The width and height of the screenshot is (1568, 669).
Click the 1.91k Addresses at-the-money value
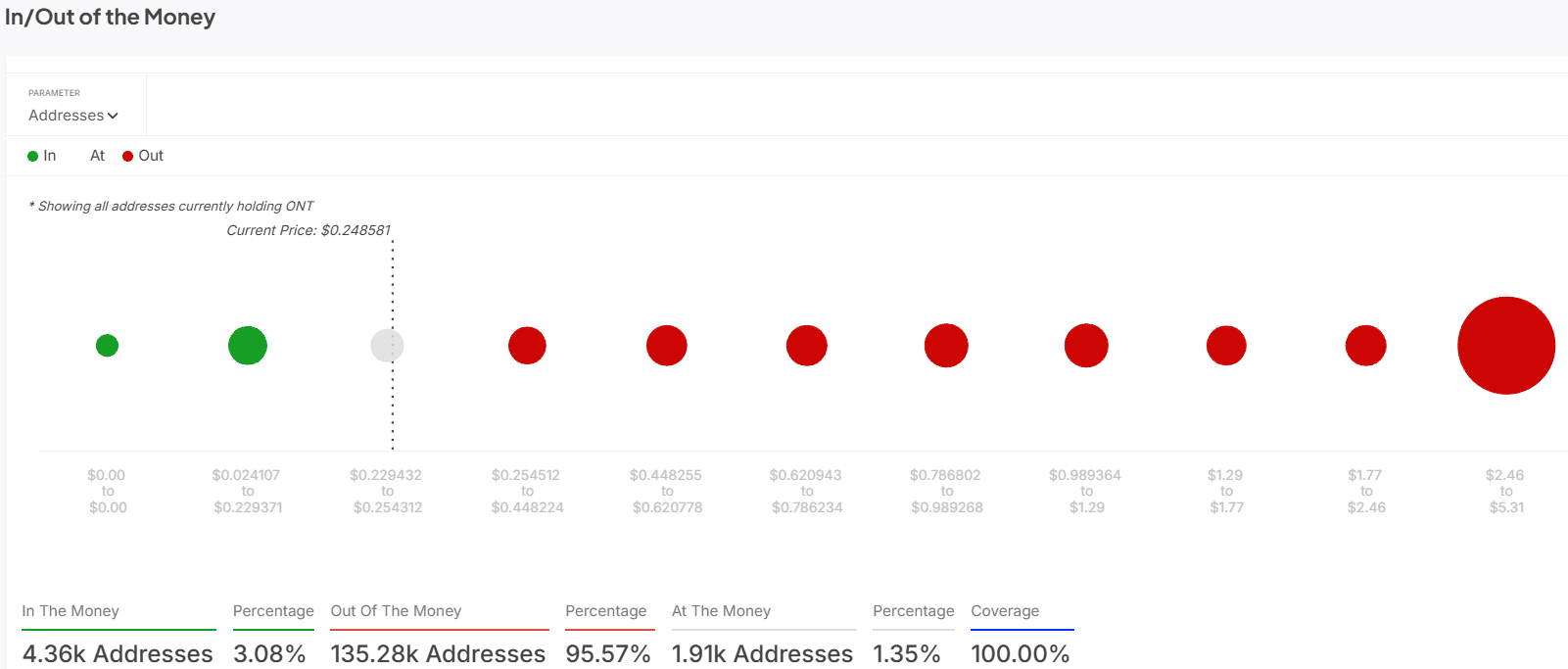(762, 653)
